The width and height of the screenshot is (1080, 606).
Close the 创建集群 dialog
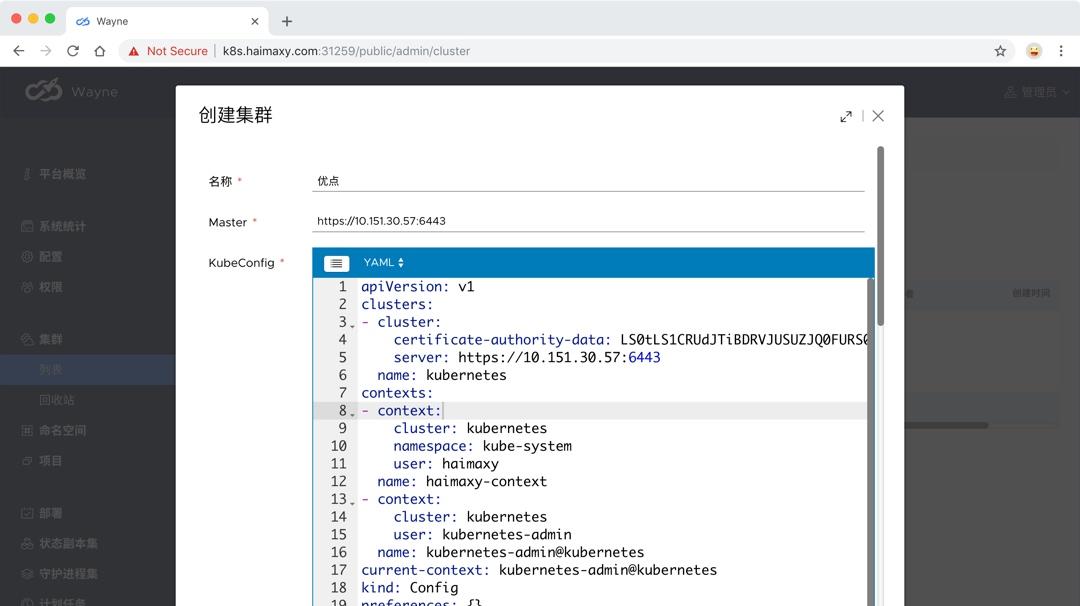tap(878, 116)
